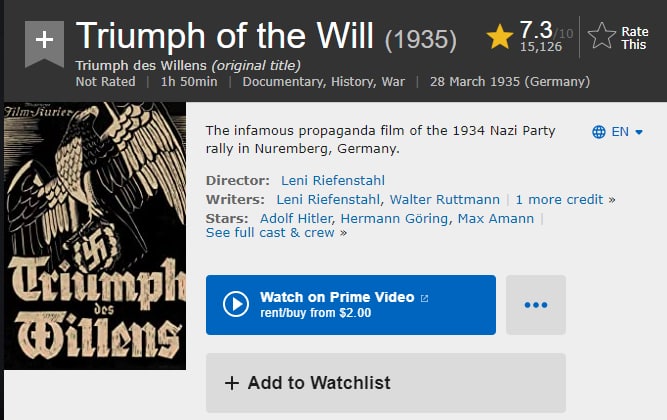Click the external link icon beside Prime Video
This screenshot has height=420, width=667.
click(x=424, y=297)
